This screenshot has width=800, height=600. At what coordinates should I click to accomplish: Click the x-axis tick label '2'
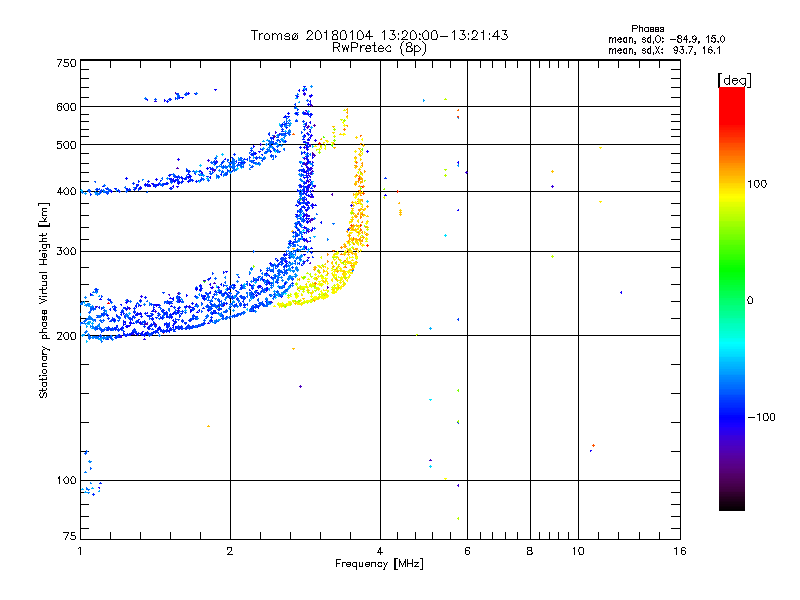click(230, 551)
